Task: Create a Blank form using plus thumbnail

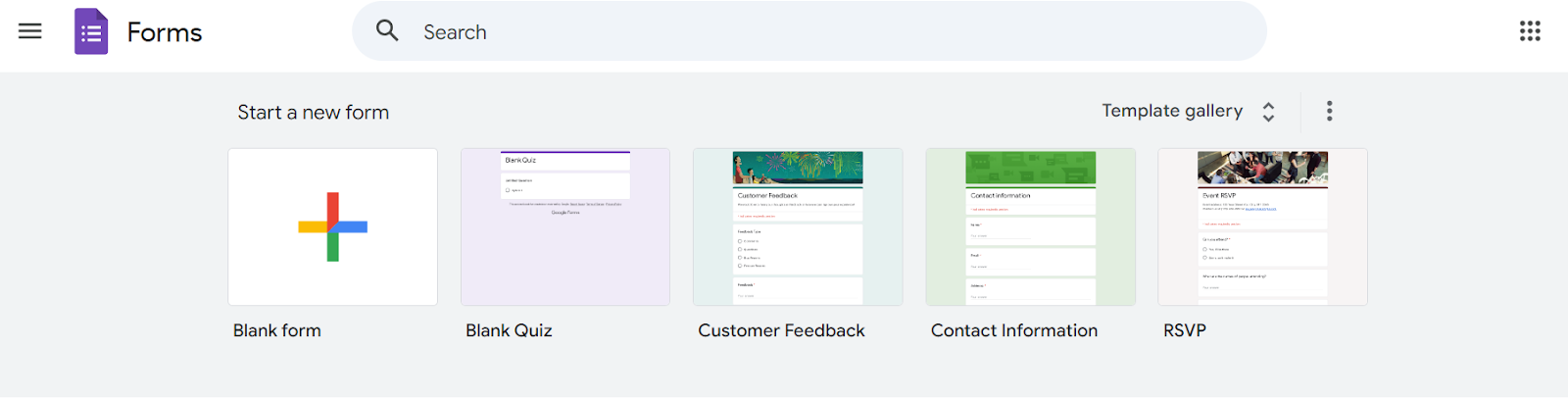Action: pyautogui.click(x=333, y=226)
